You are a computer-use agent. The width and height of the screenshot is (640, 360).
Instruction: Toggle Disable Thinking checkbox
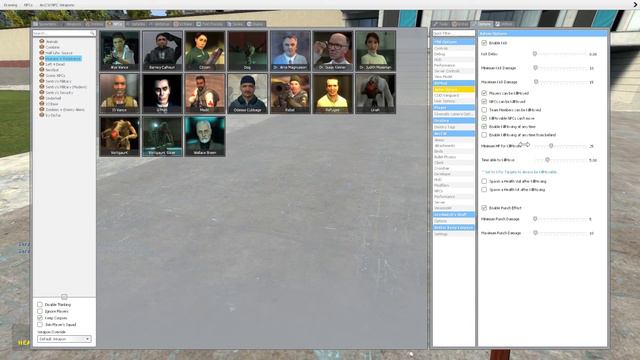40,304
